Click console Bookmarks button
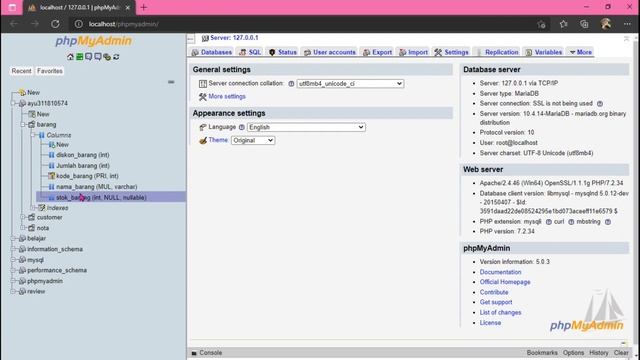The image size is (640, 360). click(542, 353)
